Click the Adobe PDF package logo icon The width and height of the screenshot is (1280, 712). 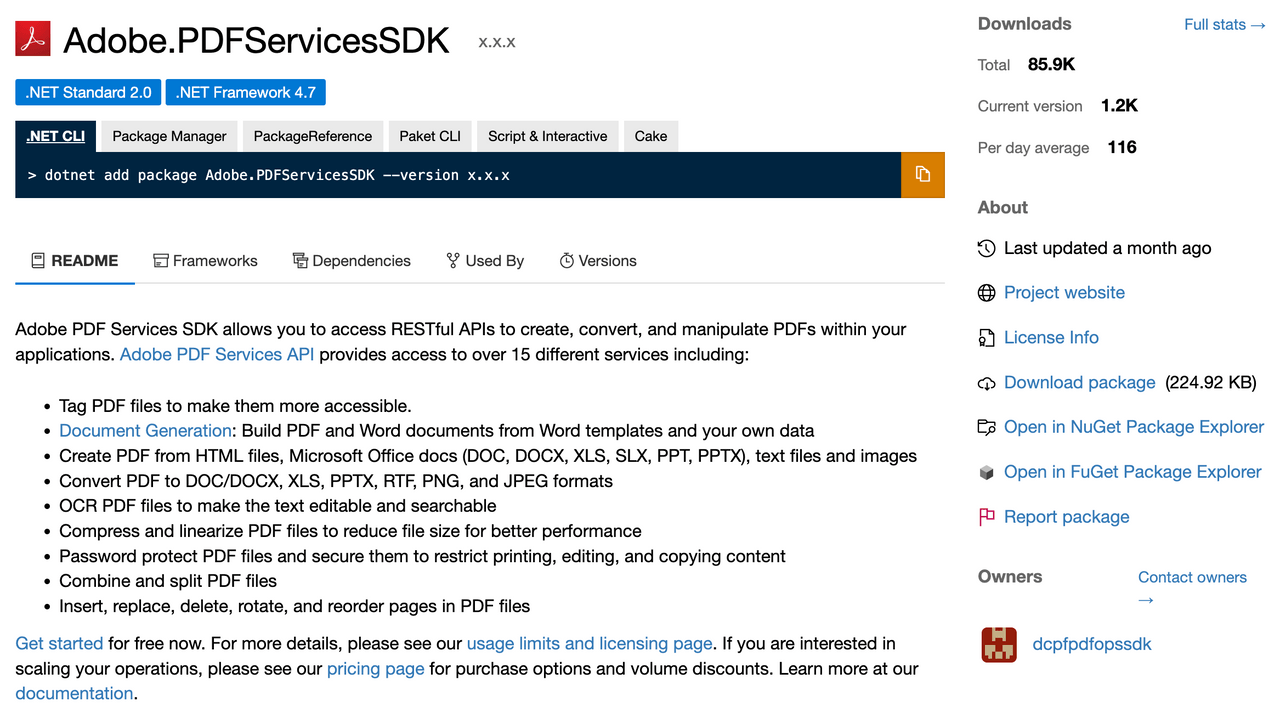coord(33,39)
